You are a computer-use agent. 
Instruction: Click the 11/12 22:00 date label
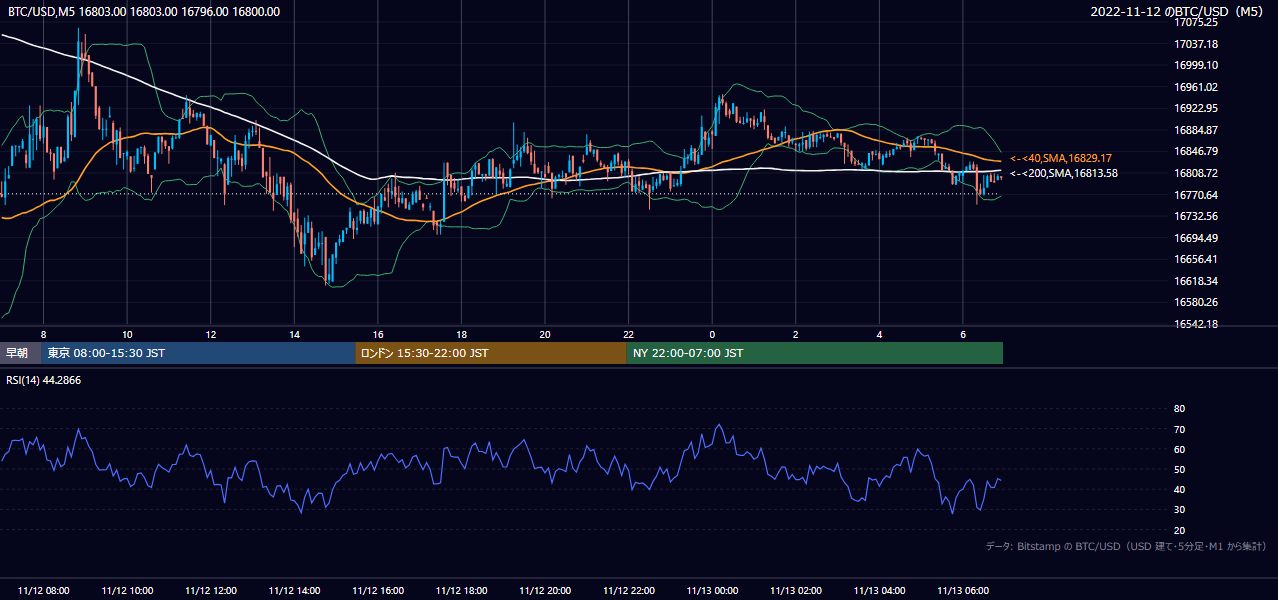pos(628,591)
